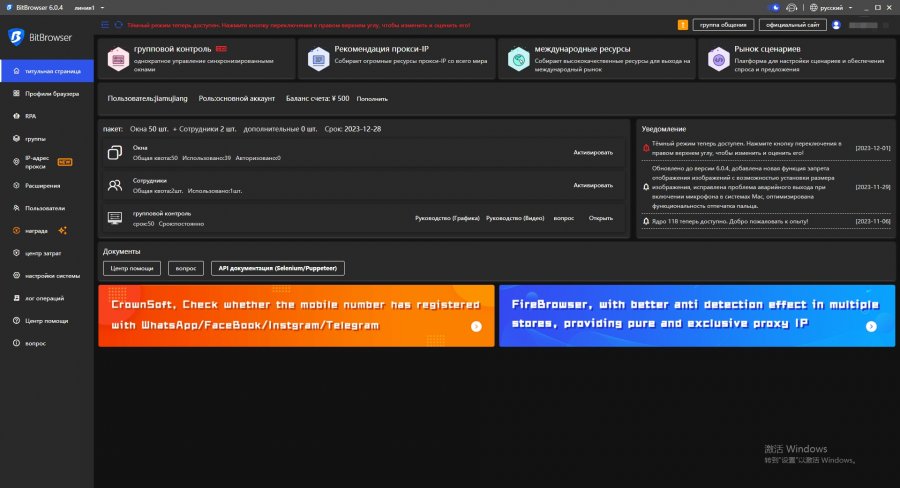This screenshot has height=488, width=900.
Task: Click Роль:основной аккаунт text
Action: (236, 99)
